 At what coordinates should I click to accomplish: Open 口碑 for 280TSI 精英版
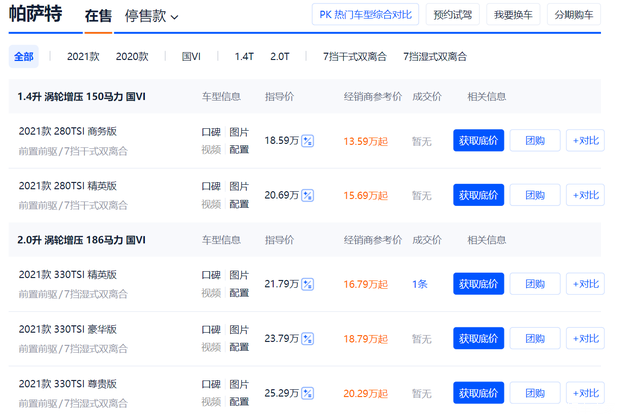pyautogui.click(x=211, y=187)
